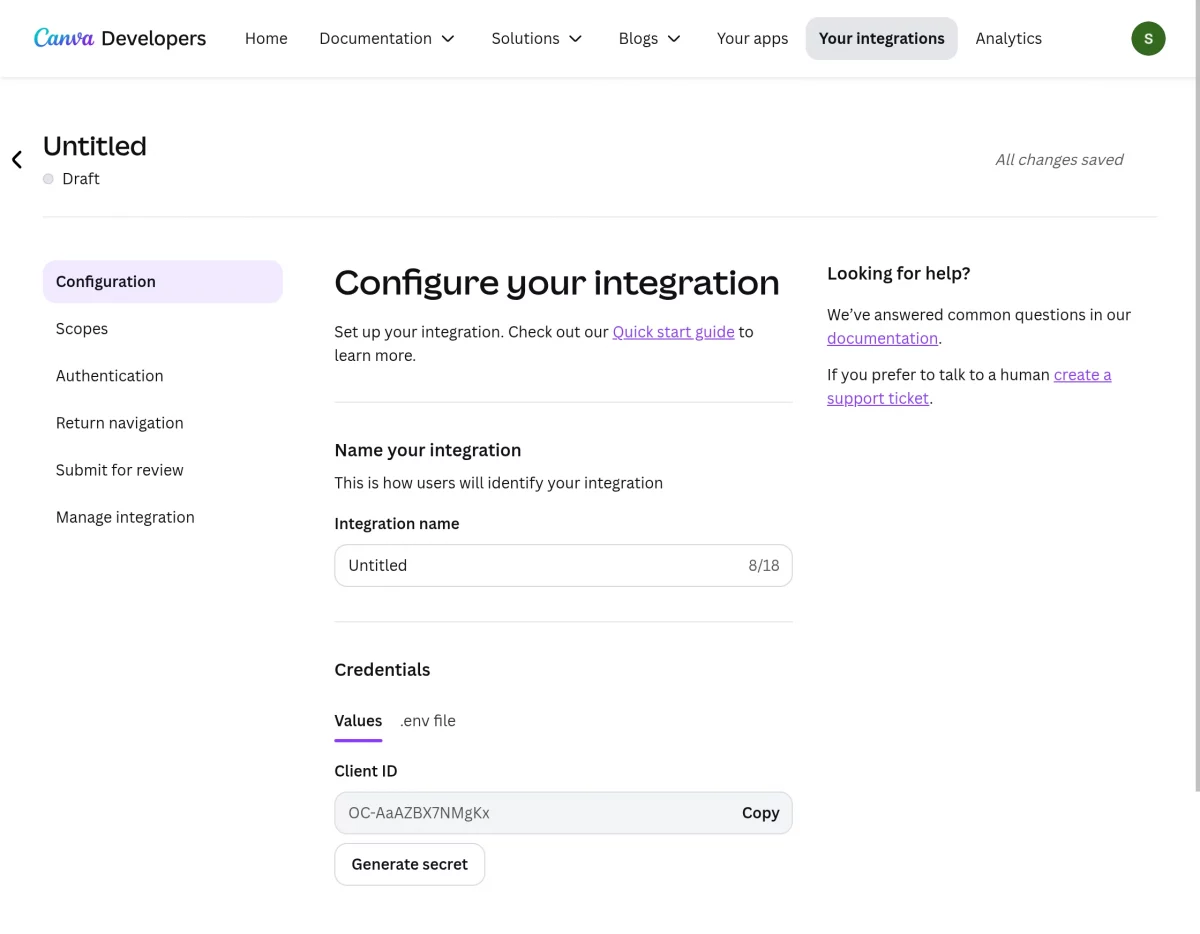Select Configuration in the sidebar
Screen dimensions: 1200x934
pos(163,281)
